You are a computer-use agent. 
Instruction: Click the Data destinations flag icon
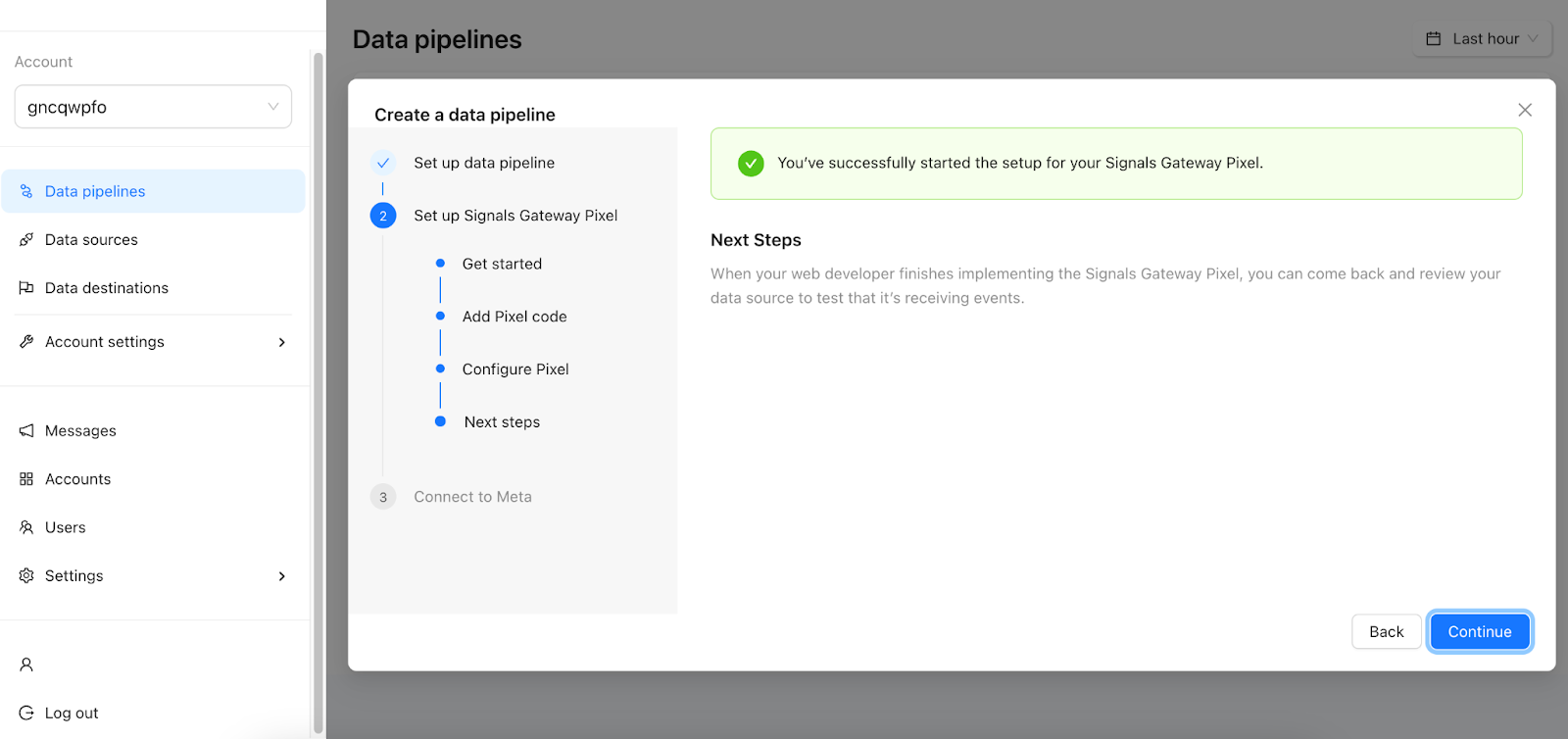tap(26, 288)
